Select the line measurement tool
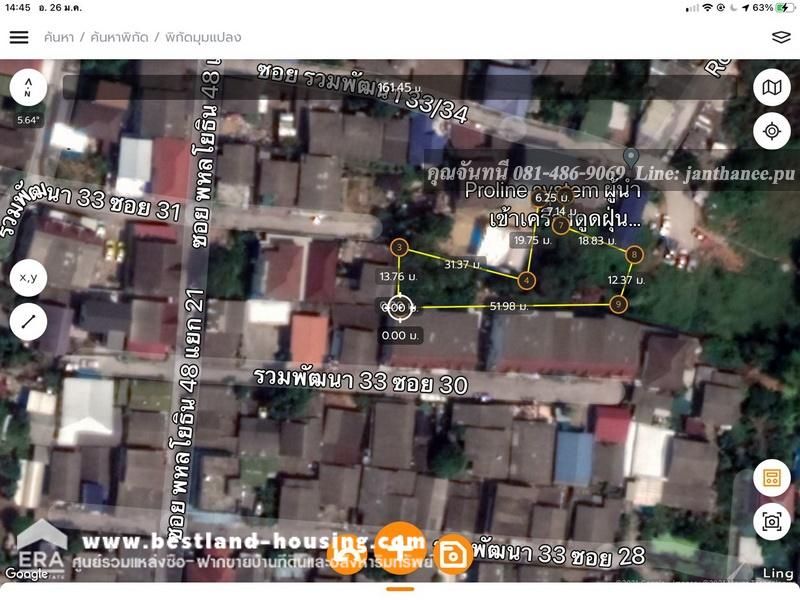800x600 pixels. point(29,321)
